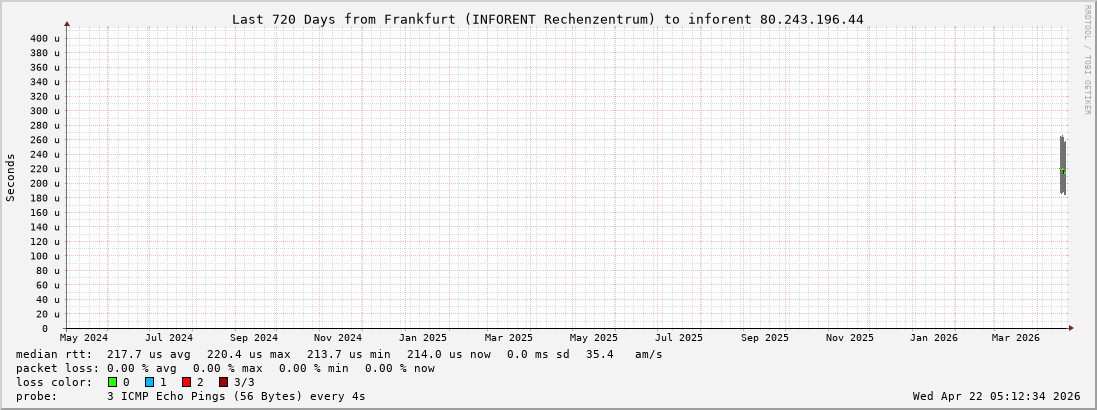Click the RRDTOOL / TOBI OETIKER watermark
The image size is (1097, 410).
click(x=1087, y=60)
